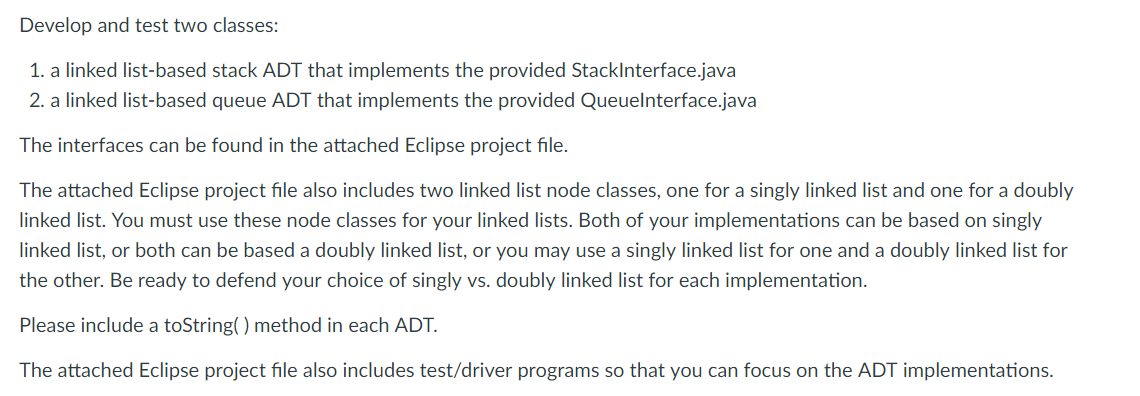Click the 'Develop and test two classes' heading

click(149, 25)
